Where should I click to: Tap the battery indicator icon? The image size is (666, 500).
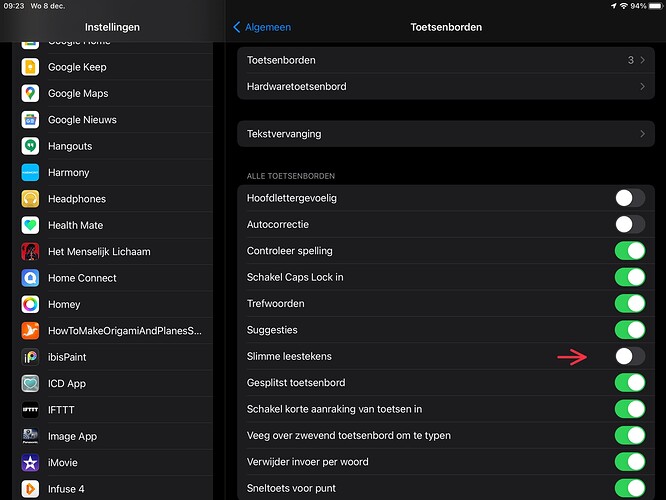coord(655,6)
